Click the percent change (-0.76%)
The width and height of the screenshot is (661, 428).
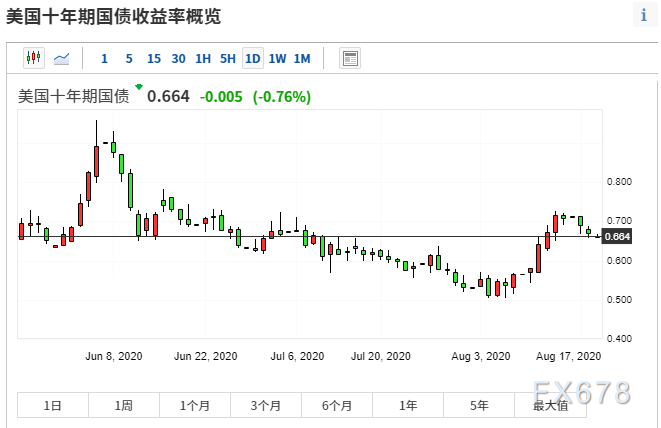282,97
